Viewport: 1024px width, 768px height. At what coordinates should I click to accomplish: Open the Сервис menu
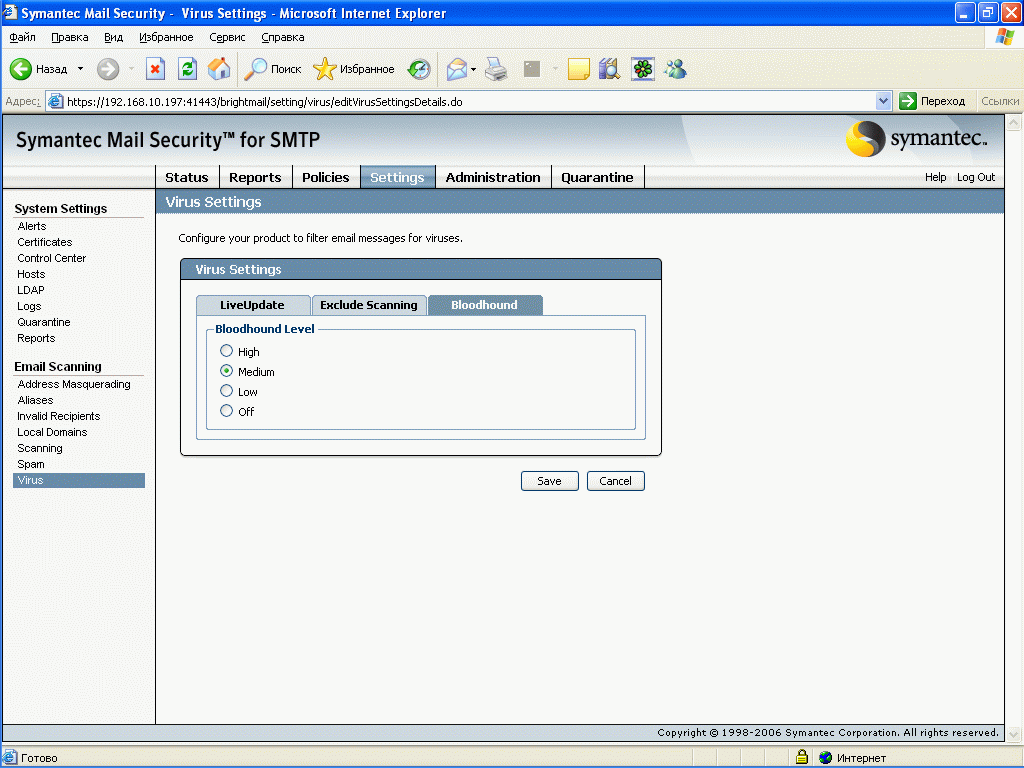(x=227, y=37)
